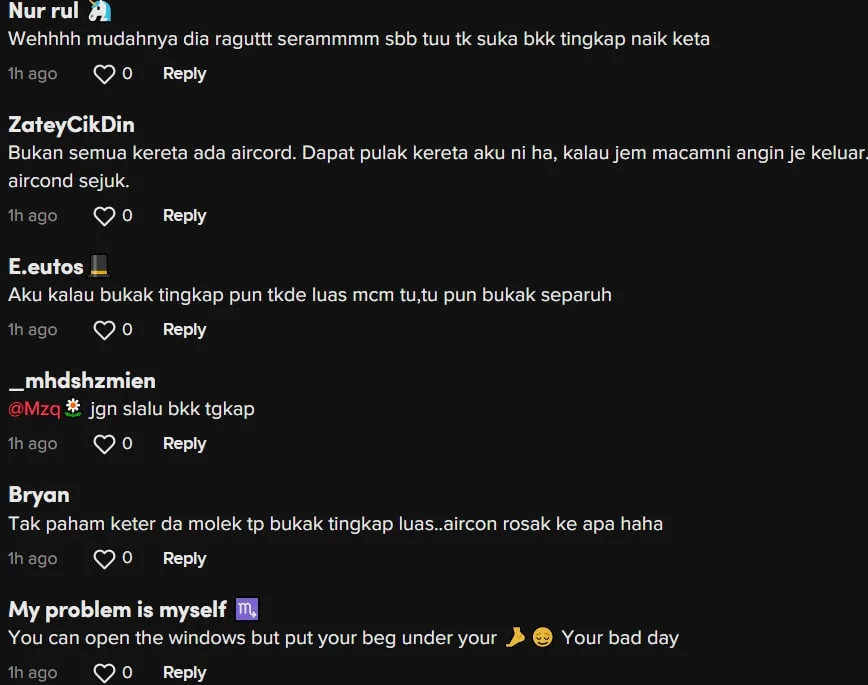Image resolution: width=868 pixels, height=685 pixels.
Task: Reply to _mhdshzmien's comment
Action: (184, 444)
